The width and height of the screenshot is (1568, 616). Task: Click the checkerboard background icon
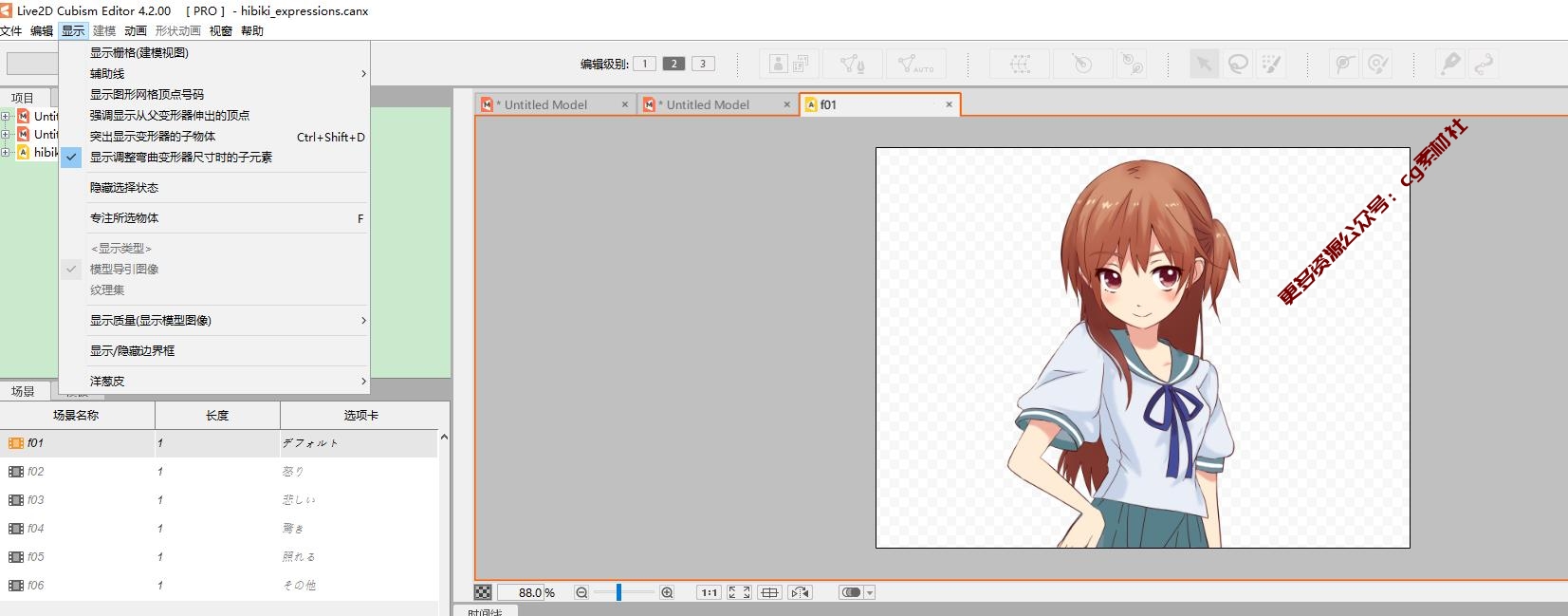coord(483,592)
